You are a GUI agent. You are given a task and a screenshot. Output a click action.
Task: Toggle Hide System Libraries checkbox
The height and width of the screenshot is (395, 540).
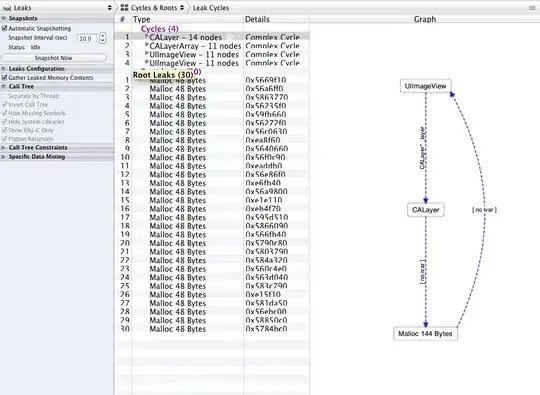pos(4,122)
